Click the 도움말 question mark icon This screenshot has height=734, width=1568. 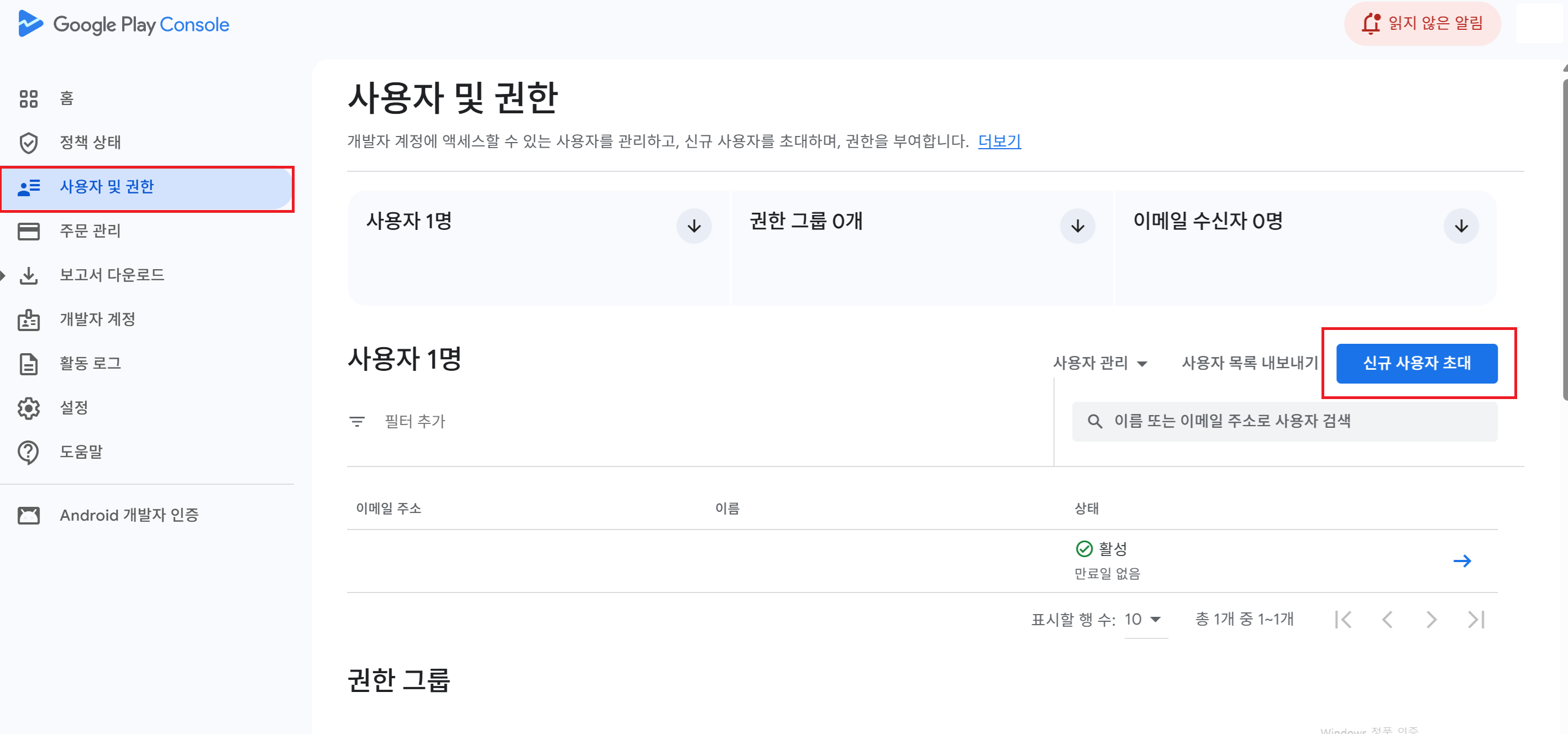(29, 452)
